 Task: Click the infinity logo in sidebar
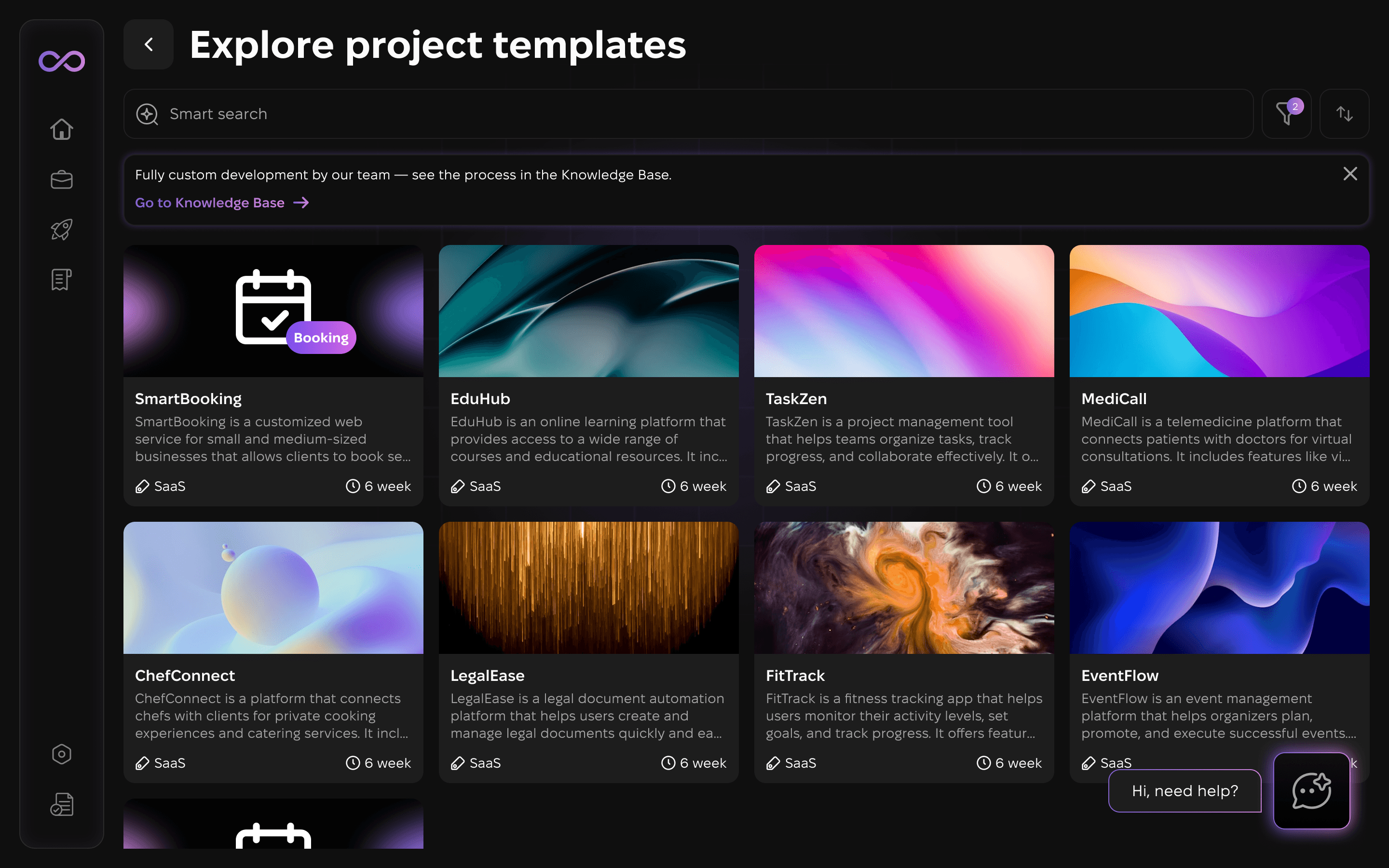61,61
